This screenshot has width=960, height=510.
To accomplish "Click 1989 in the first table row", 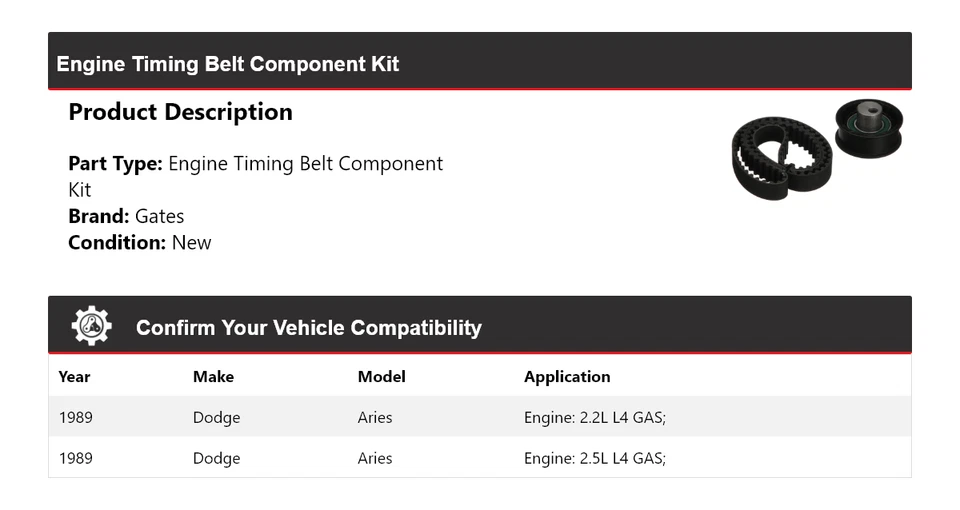I will tap(75, 417).
